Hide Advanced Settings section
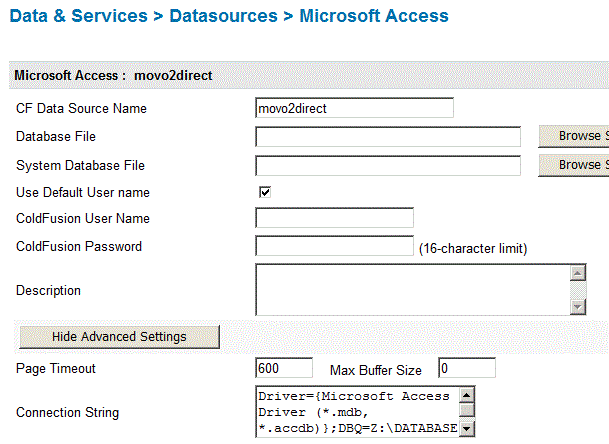Viewport: 609px width, 444px height. 119,336
